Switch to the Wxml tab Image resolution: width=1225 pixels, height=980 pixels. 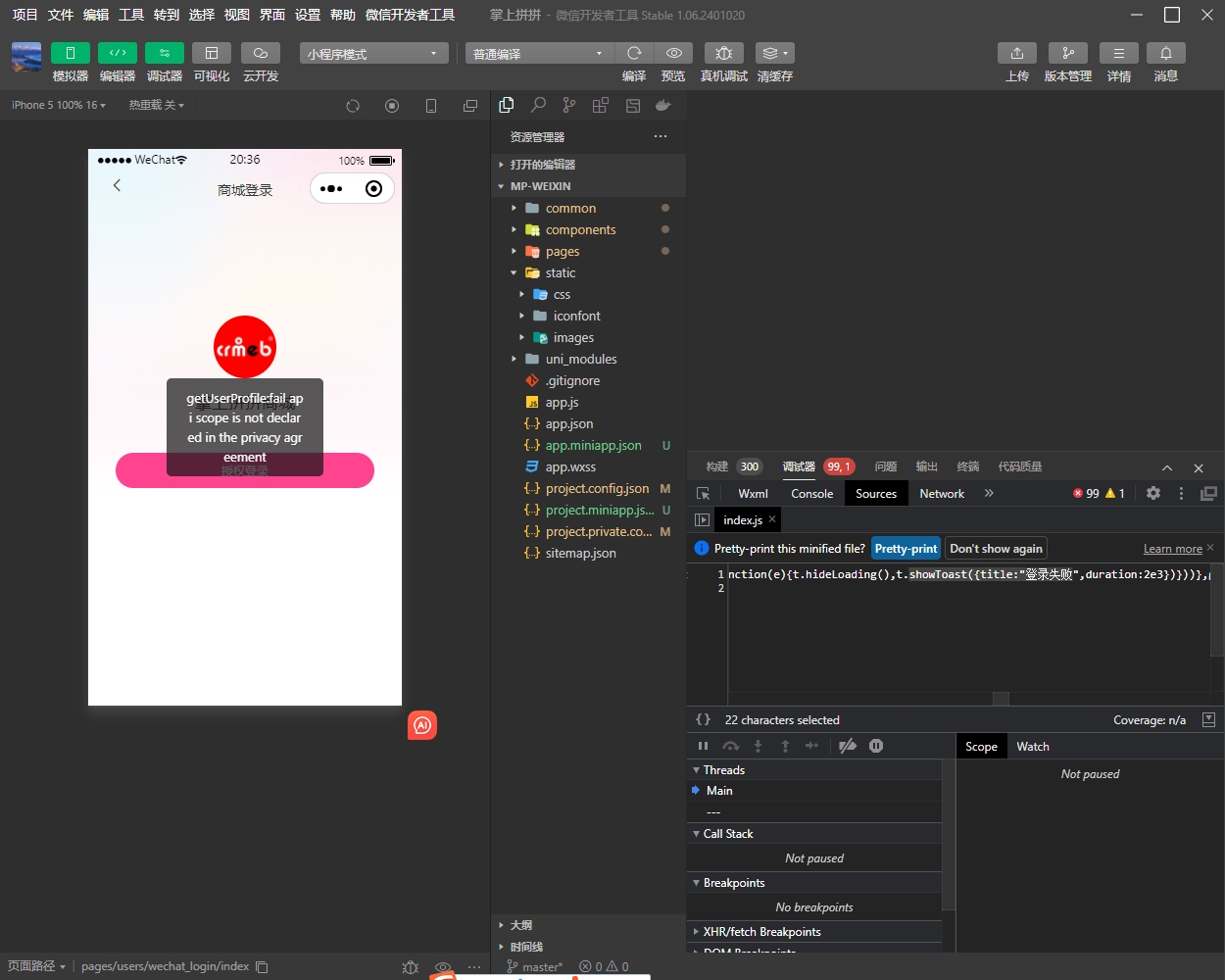(x=753, y=493)
